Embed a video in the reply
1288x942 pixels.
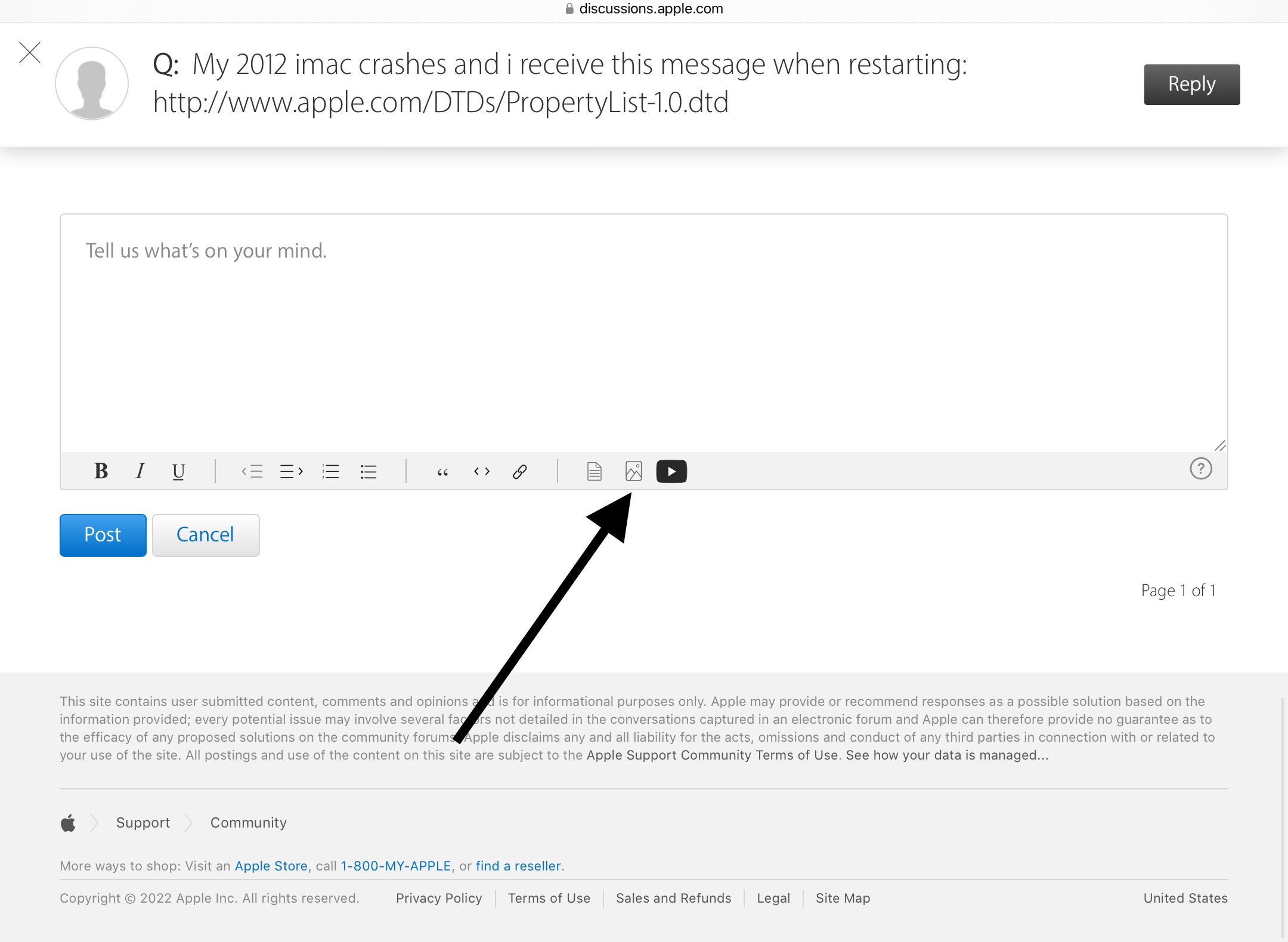click(x=671, y=471)
